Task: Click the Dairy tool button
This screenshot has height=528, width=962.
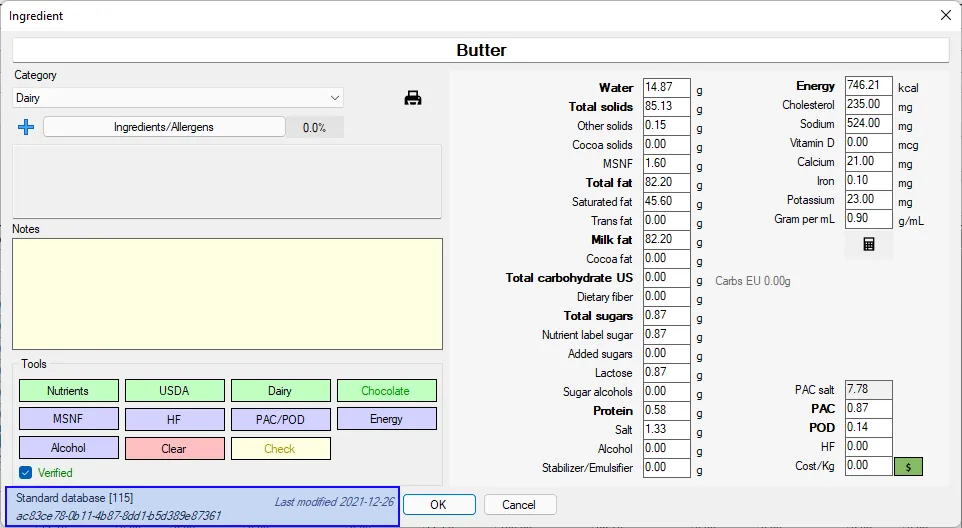Action: click(280, 391)
